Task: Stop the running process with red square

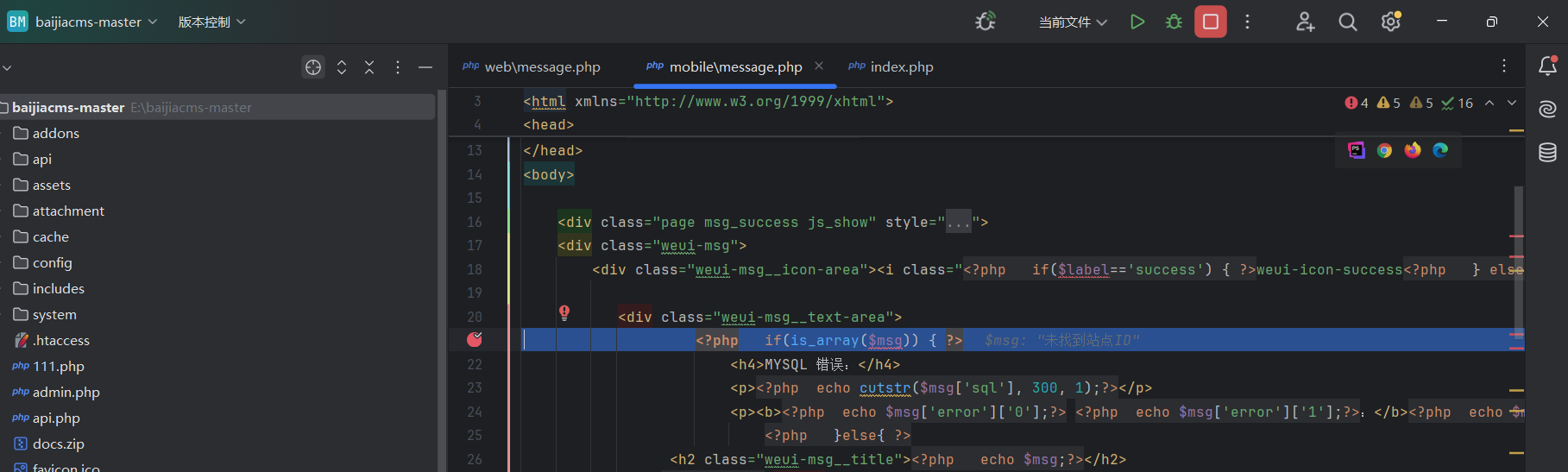Action: click(x=1211, y=22)
